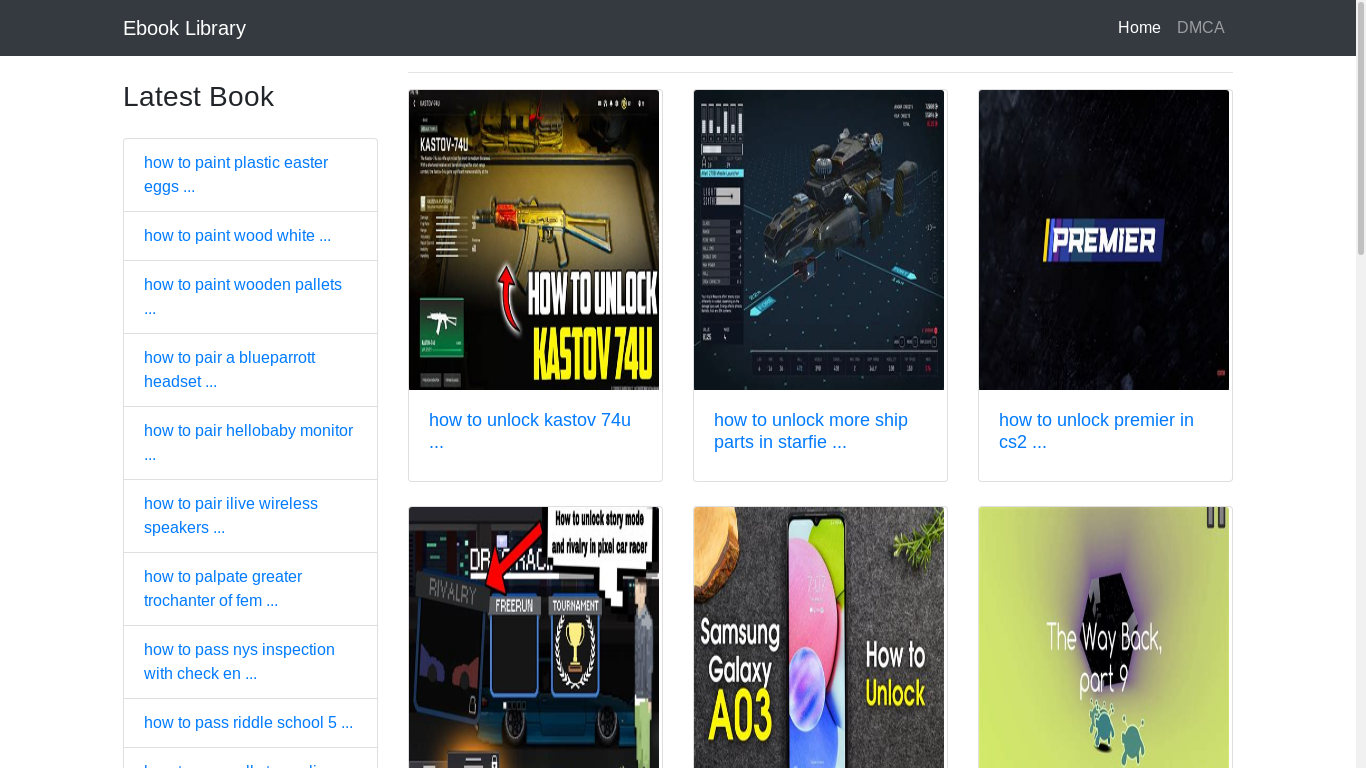
Task: Open 'how to pair hellobaby monitor' link
Action: pos(248,443)
